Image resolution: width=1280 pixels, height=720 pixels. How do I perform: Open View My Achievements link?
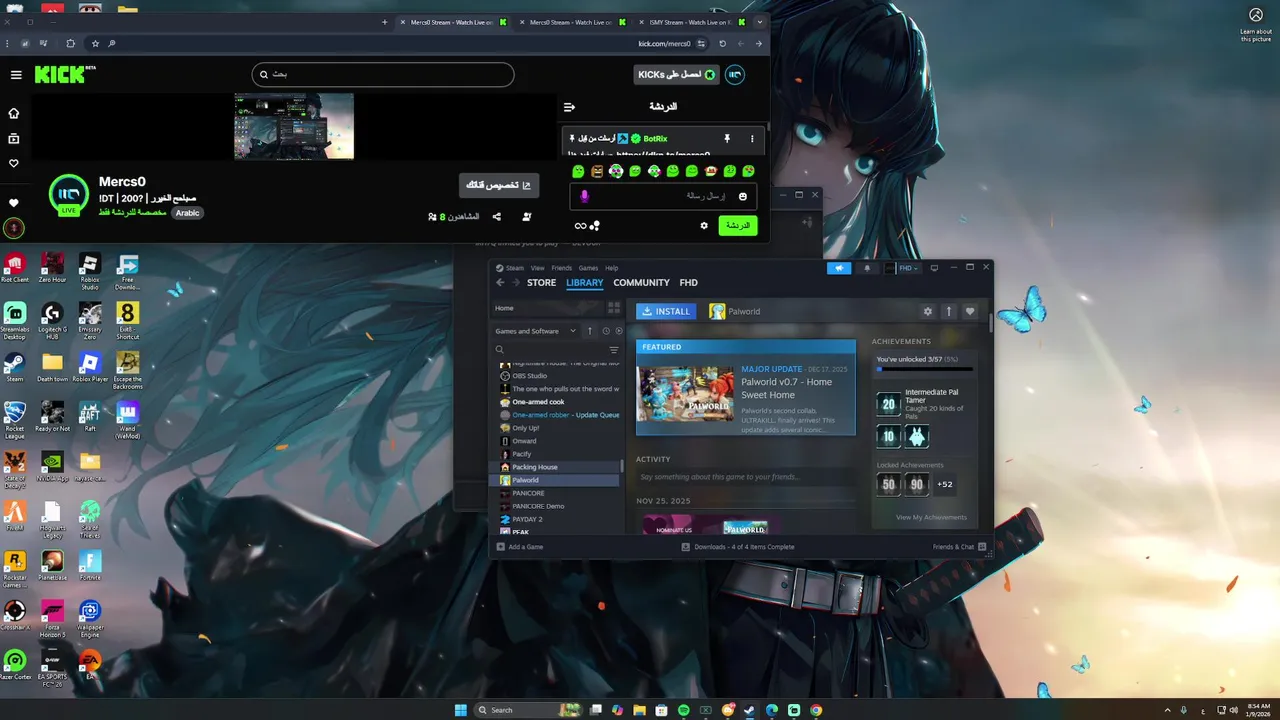[931, 517]
